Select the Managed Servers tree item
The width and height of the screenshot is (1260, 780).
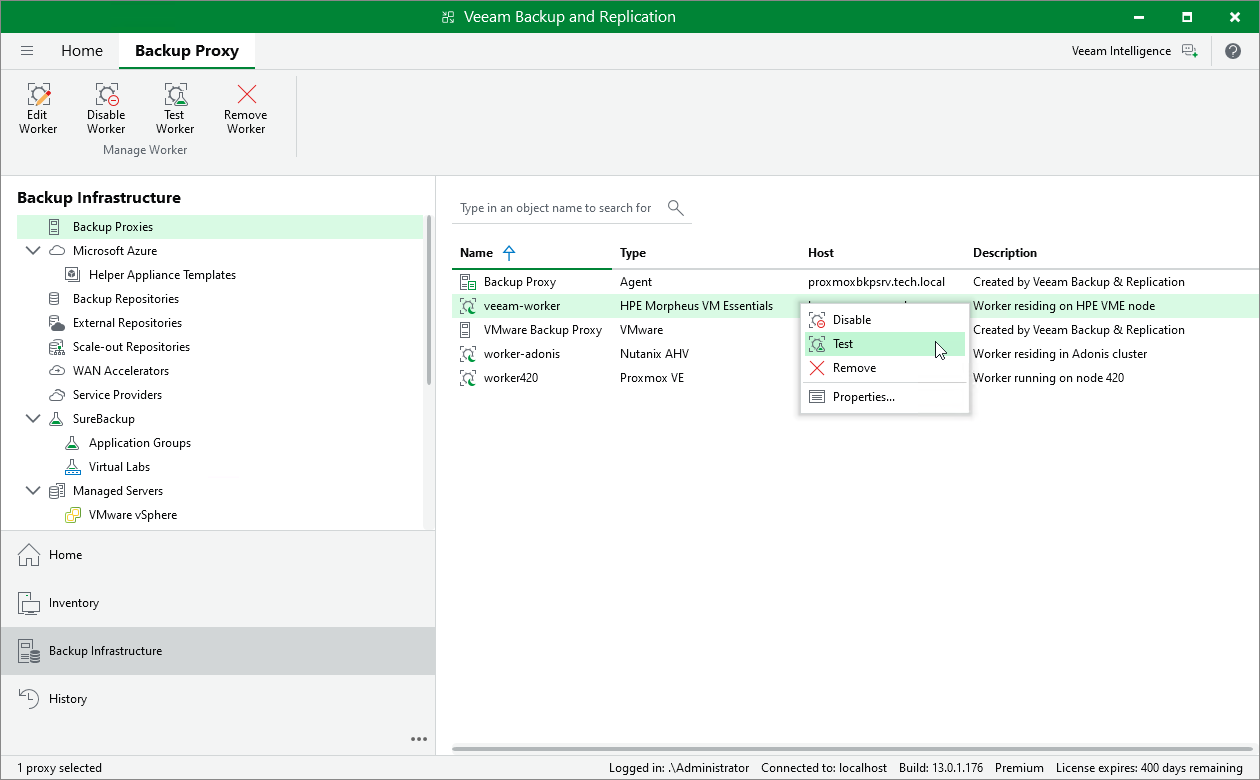pyautogui.click(x=118, y=491)
